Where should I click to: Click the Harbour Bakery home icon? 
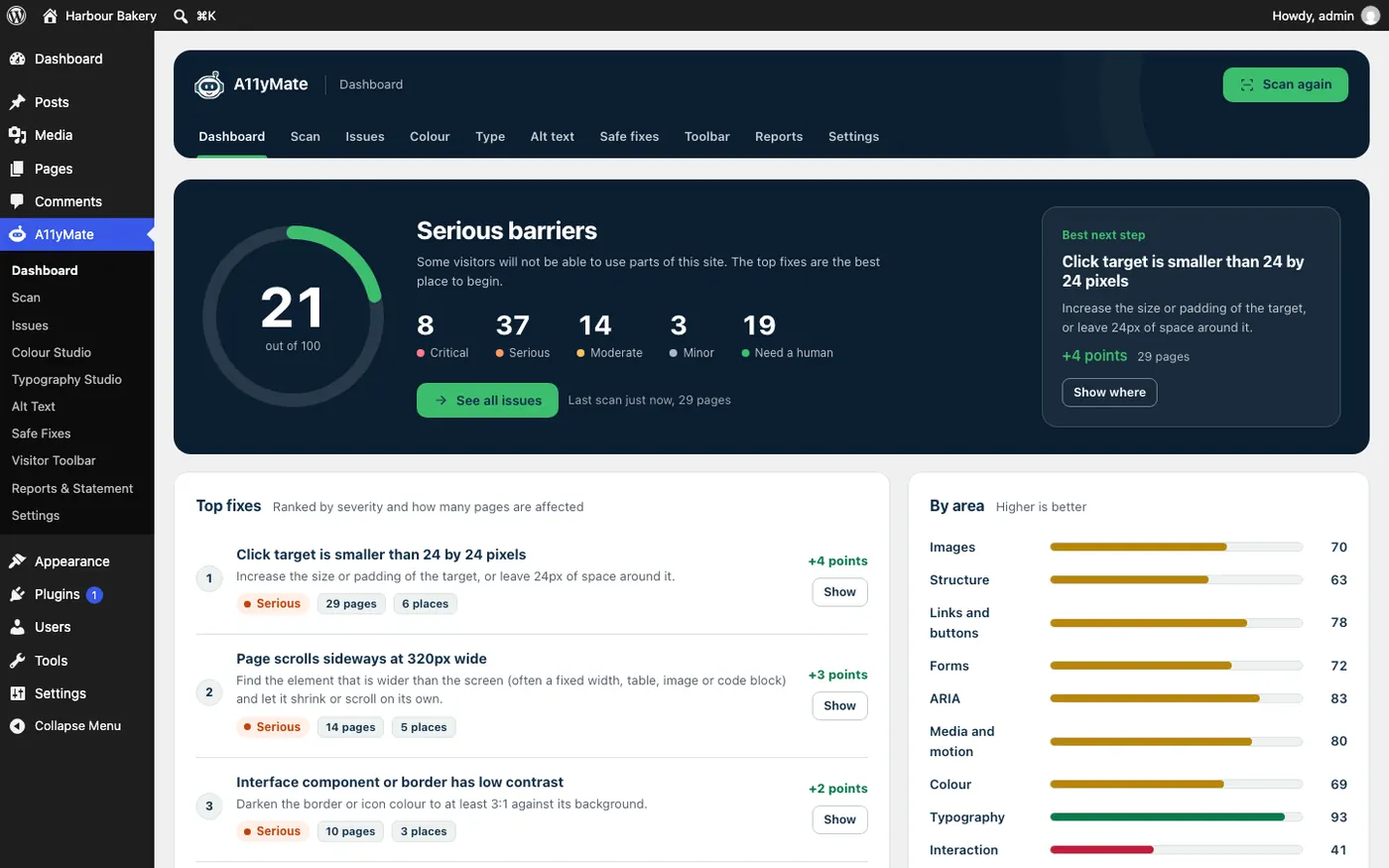click(51, 16)
